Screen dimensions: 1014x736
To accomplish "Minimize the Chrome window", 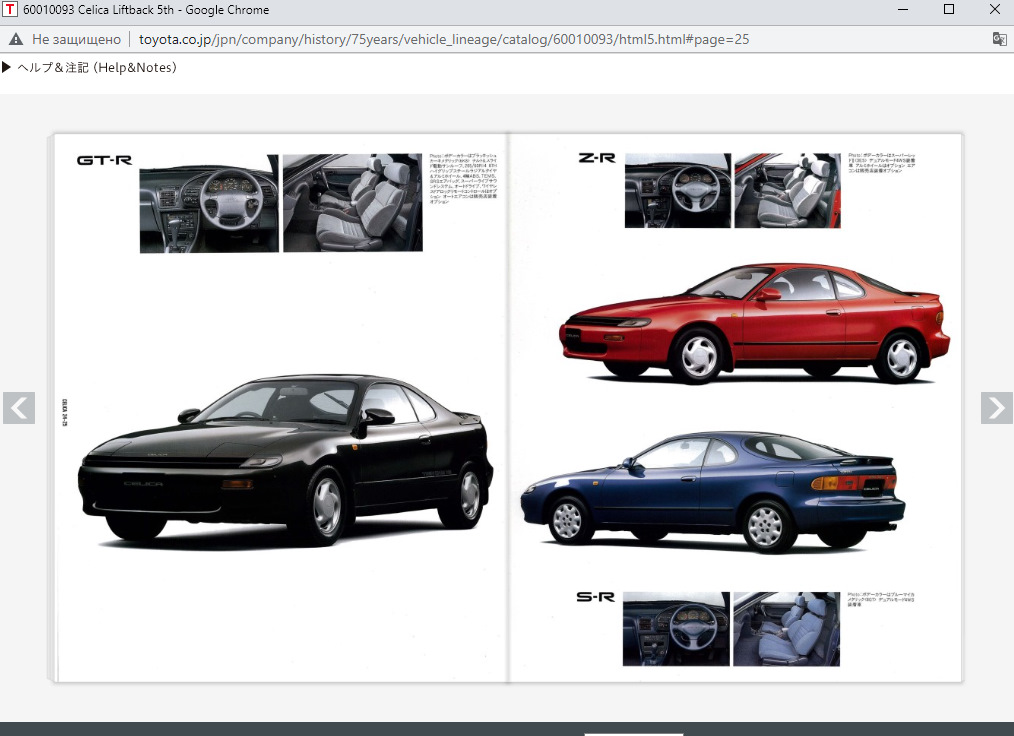I will pos(903,10).
